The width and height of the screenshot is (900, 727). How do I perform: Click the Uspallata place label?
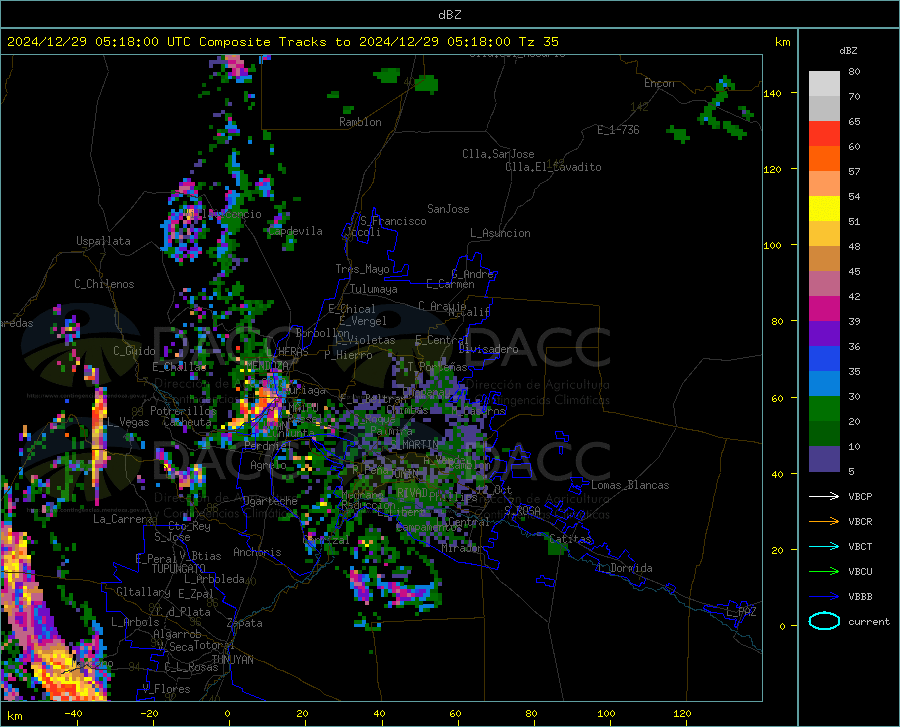(x=103, y=241)
